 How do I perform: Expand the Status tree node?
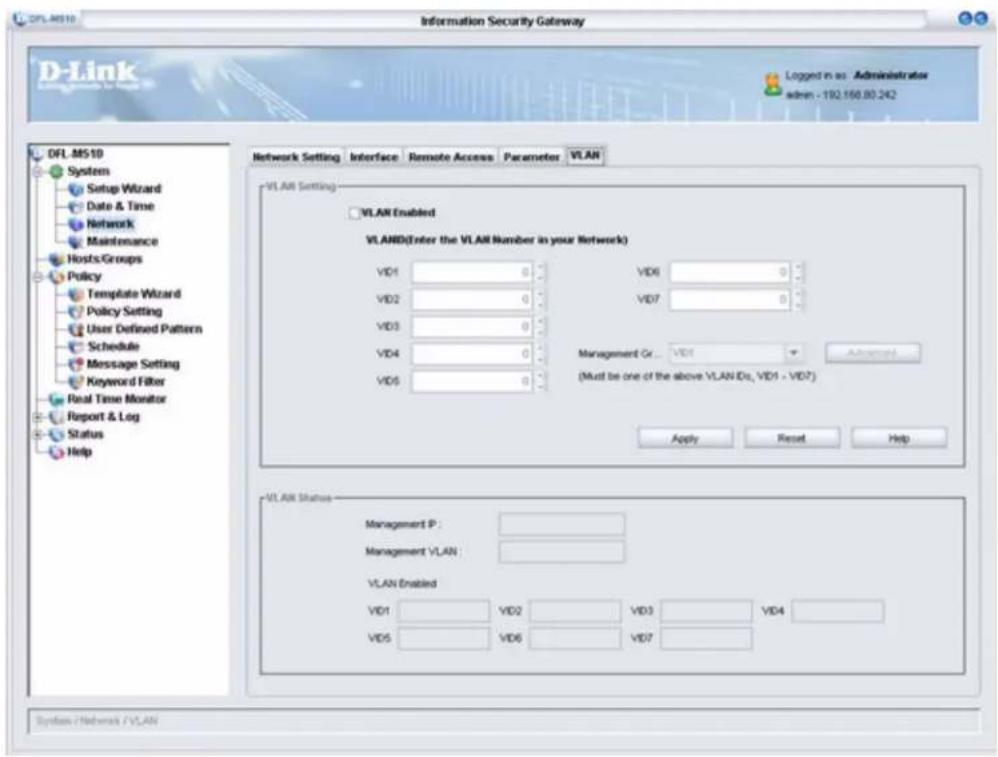[38, 434]
